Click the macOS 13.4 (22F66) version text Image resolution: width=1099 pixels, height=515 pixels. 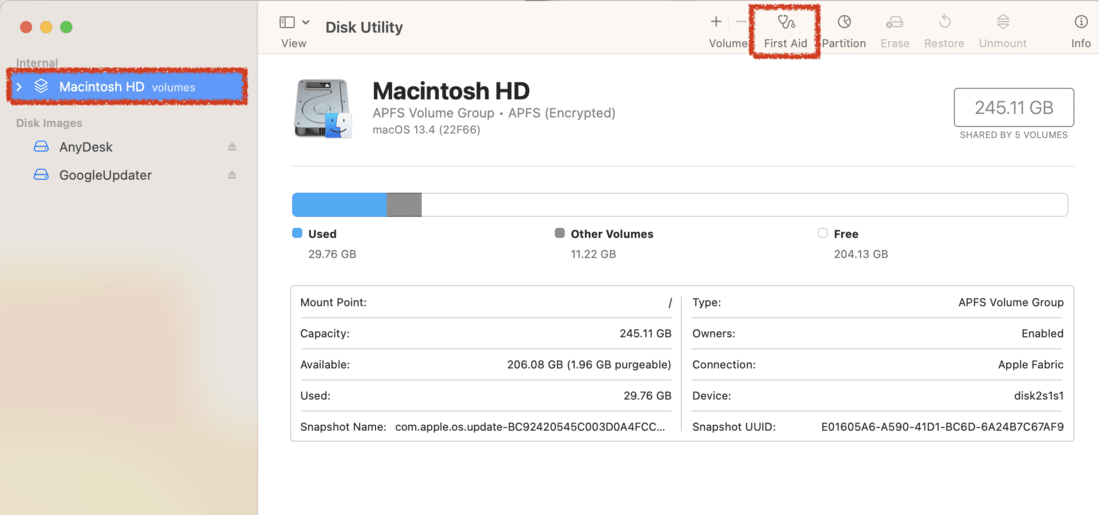426,130
